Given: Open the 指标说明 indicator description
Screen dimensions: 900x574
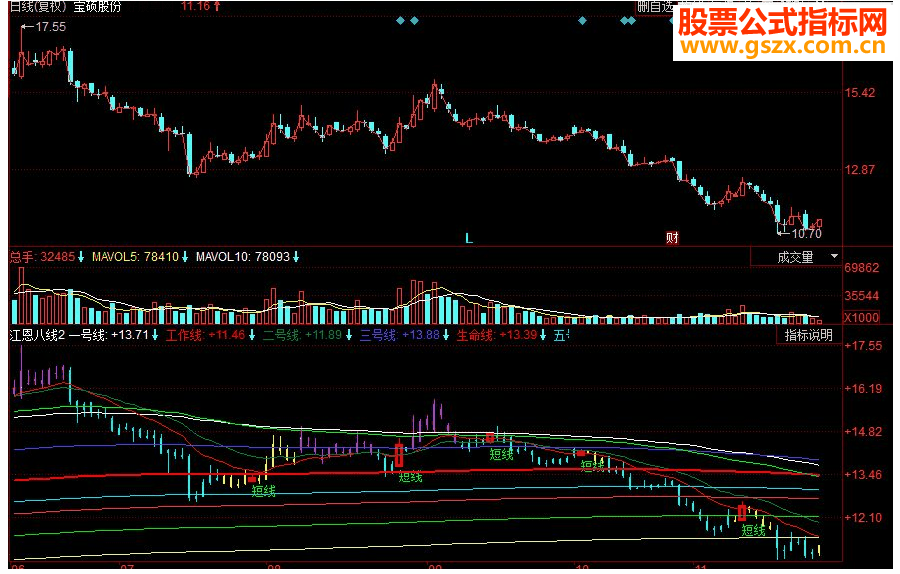Looking at the screenshot, I should (x=808, y=335).
